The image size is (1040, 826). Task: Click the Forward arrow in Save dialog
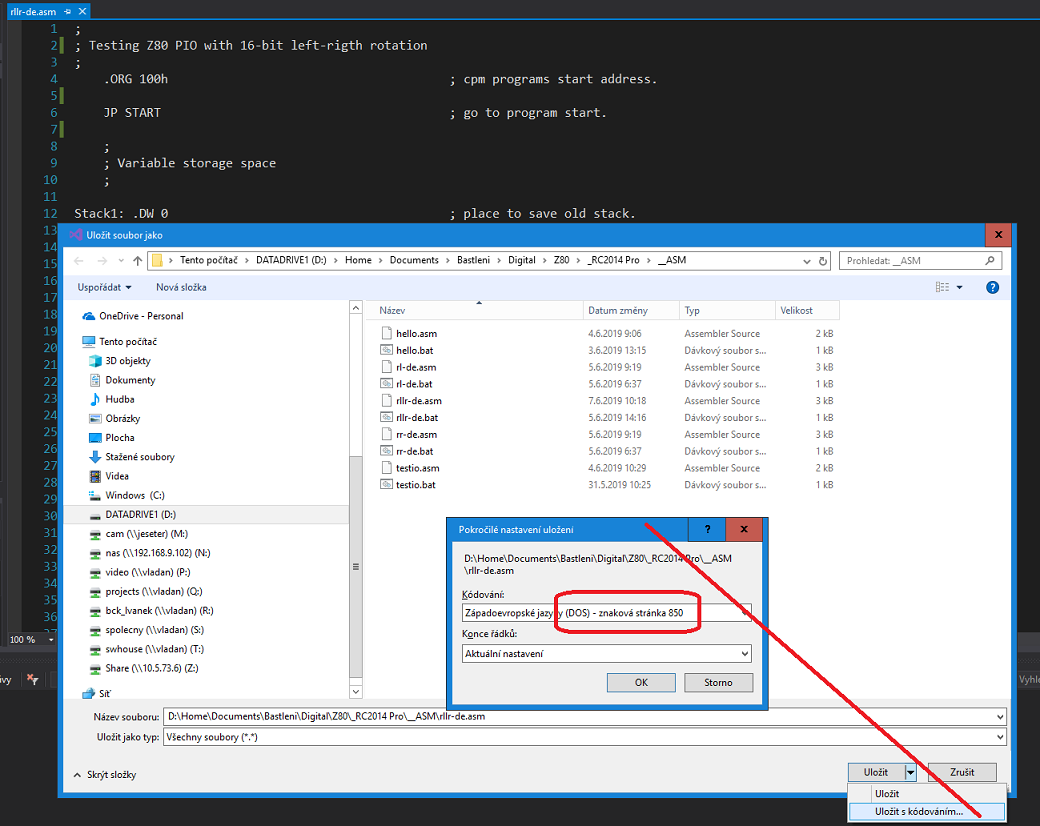pyautogui.click(x=101, y=261)
